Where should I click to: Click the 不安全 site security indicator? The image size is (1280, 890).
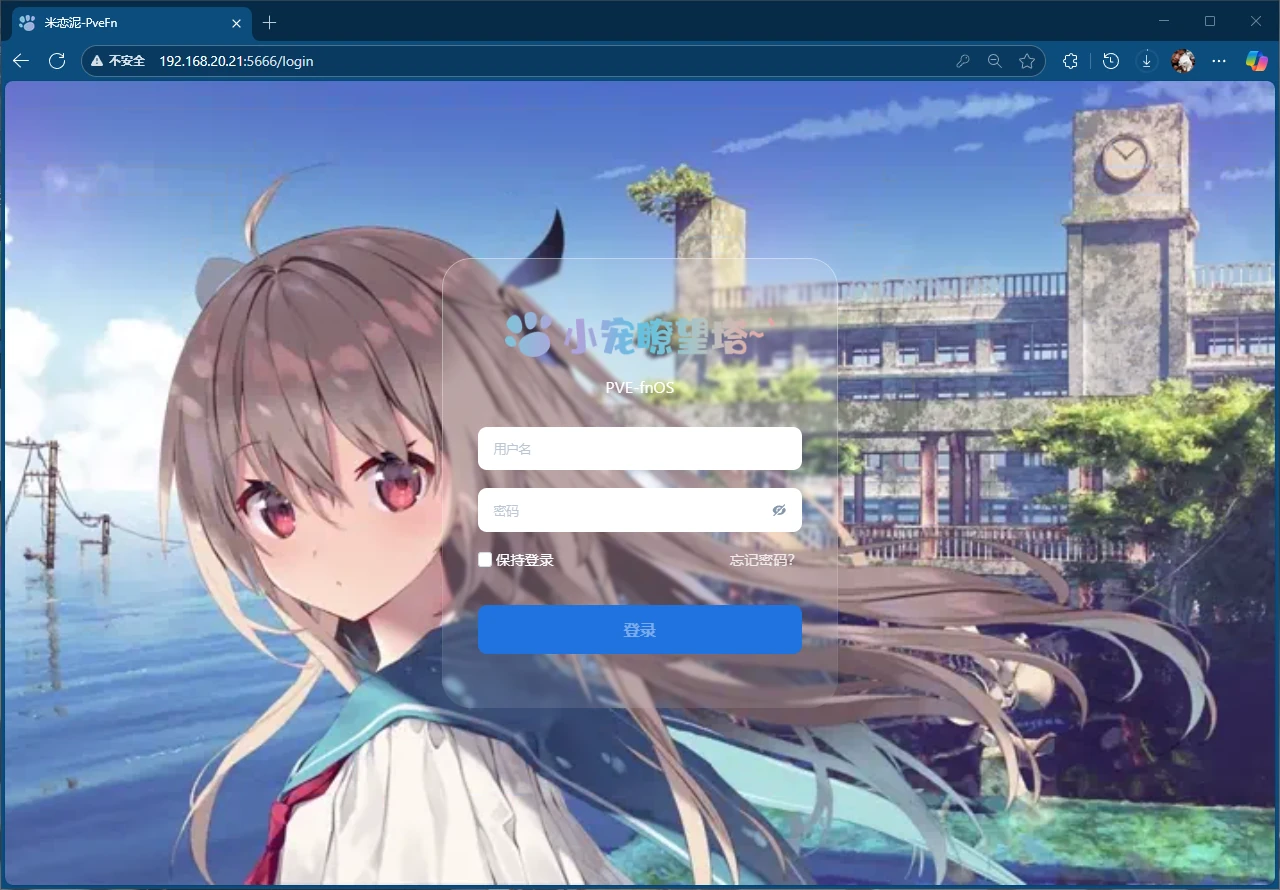click(118, 61)
